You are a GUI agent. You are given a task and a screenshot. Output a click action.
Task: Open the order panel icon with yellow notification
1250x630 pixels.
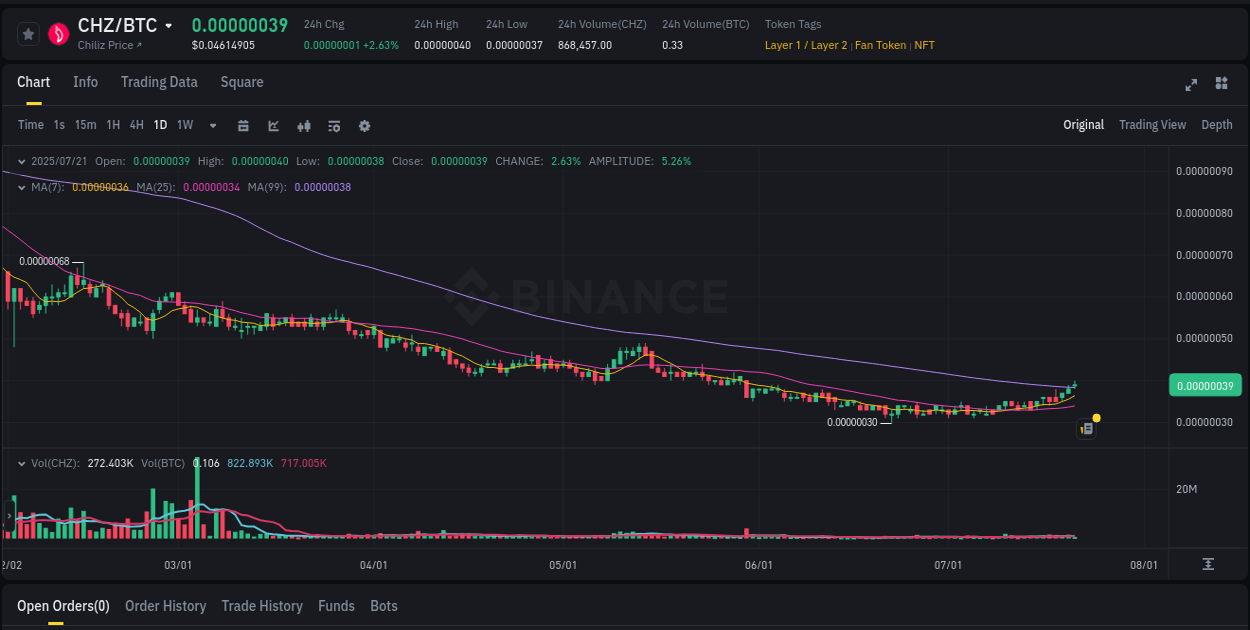tap(1087, 428)
